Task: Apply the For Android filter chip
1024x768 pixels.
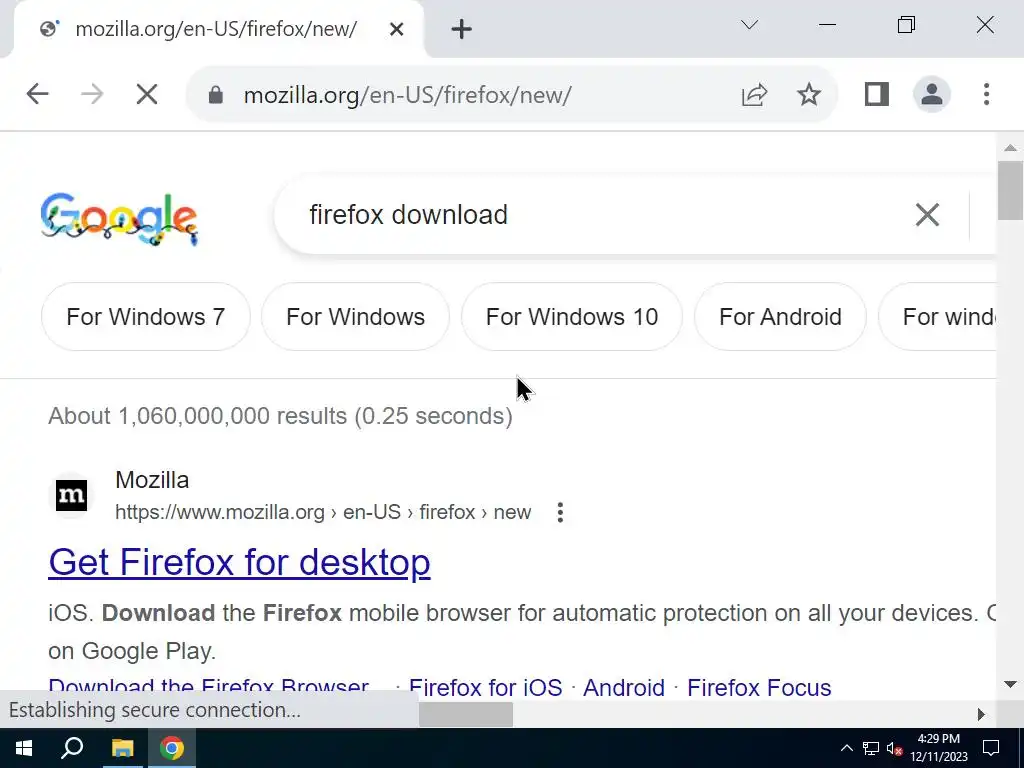Action: (x=780, y=317)
